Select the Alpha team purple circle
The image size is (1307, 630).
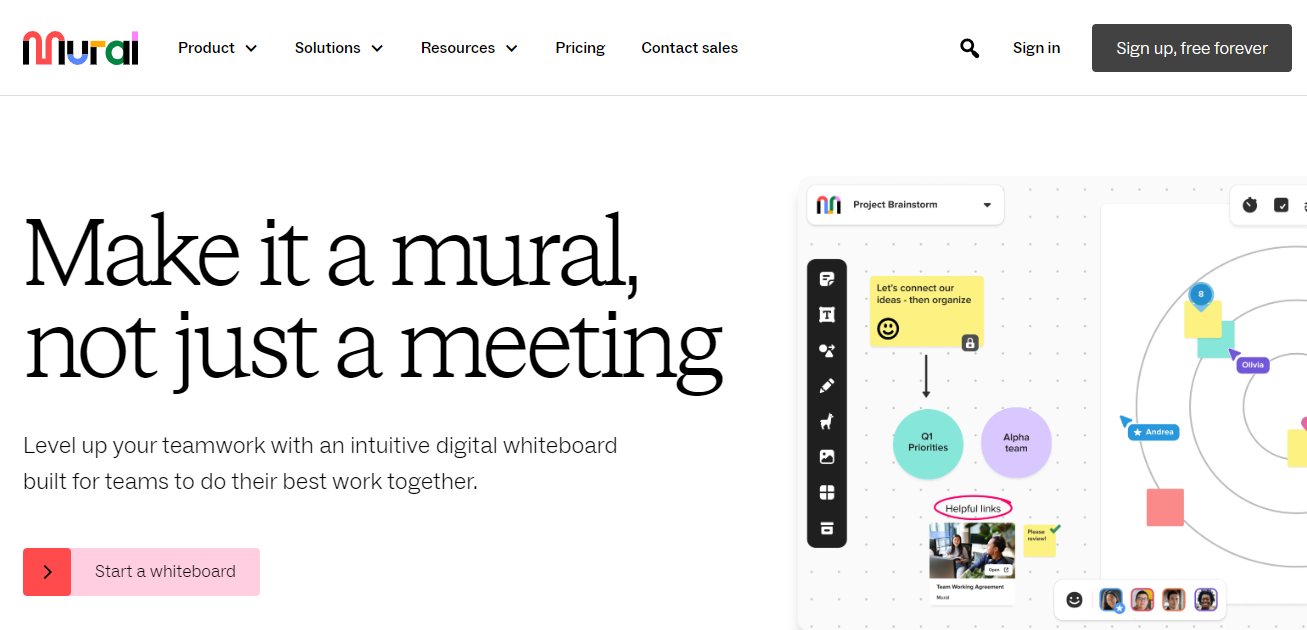pyautogui.click(x=1016, y=443)
